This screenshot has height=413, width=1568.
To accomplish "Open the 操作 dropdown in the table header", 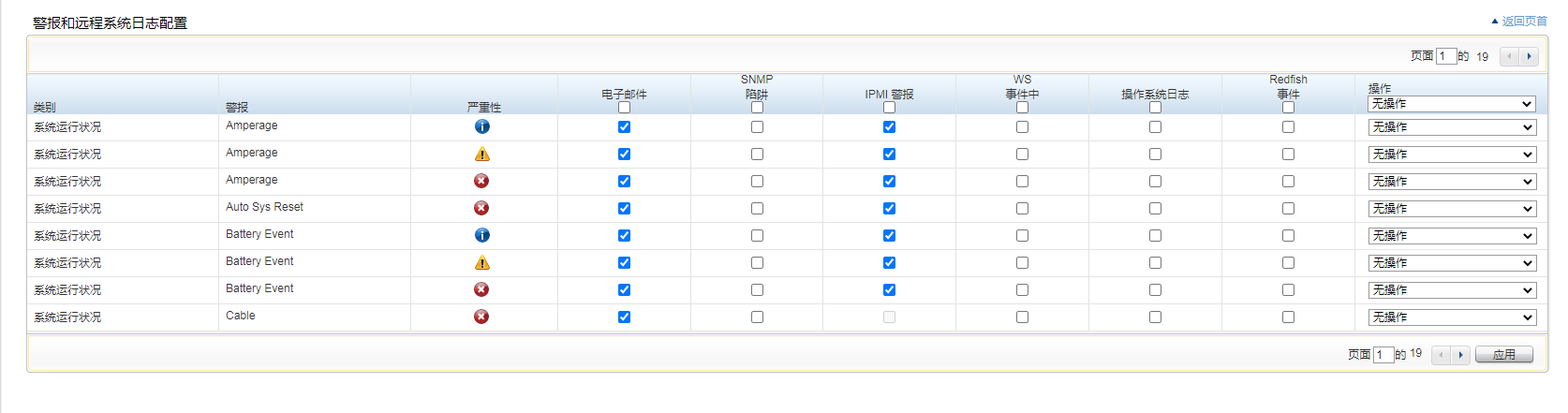I will 1451,104.
